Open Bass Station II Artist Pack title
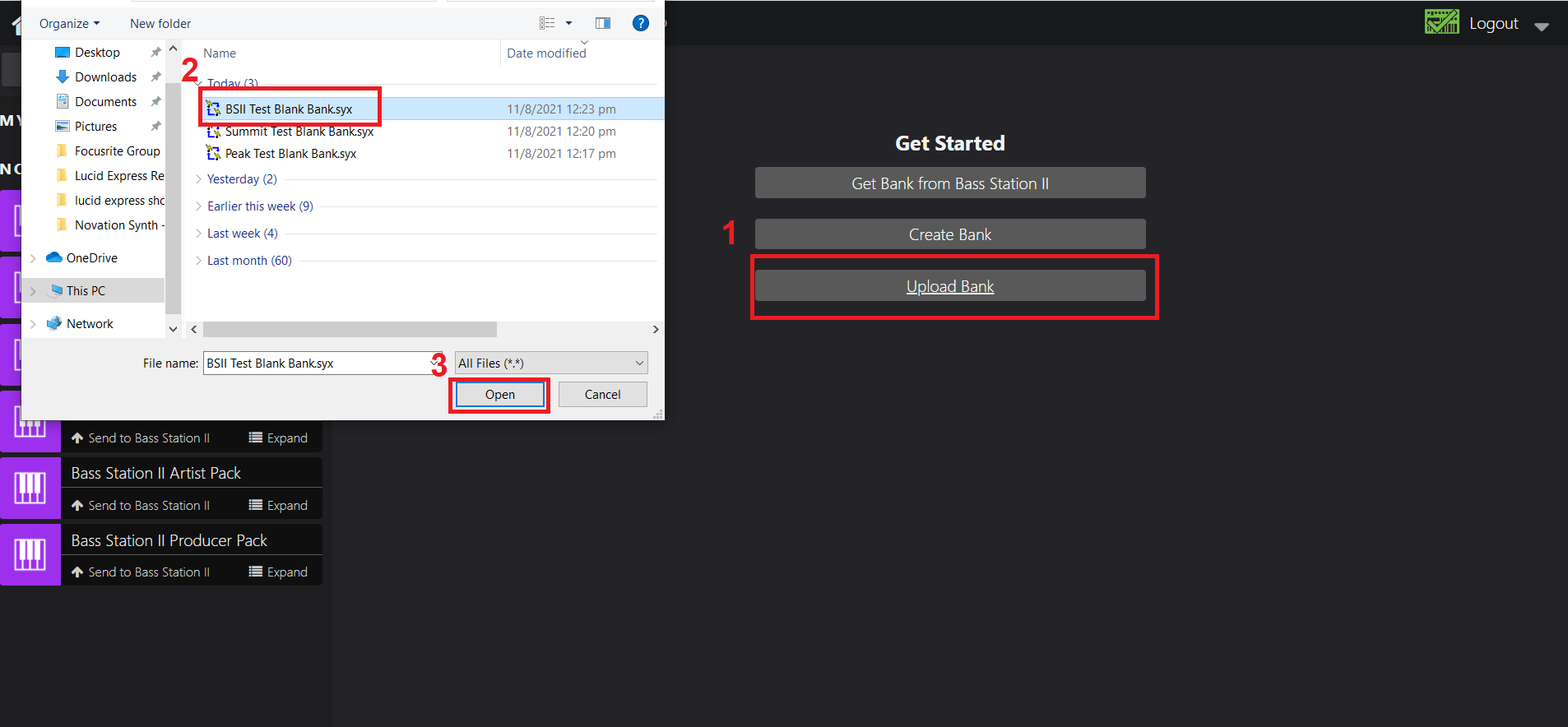This screenshot has height=727, width=1568. tap(156, 473)
